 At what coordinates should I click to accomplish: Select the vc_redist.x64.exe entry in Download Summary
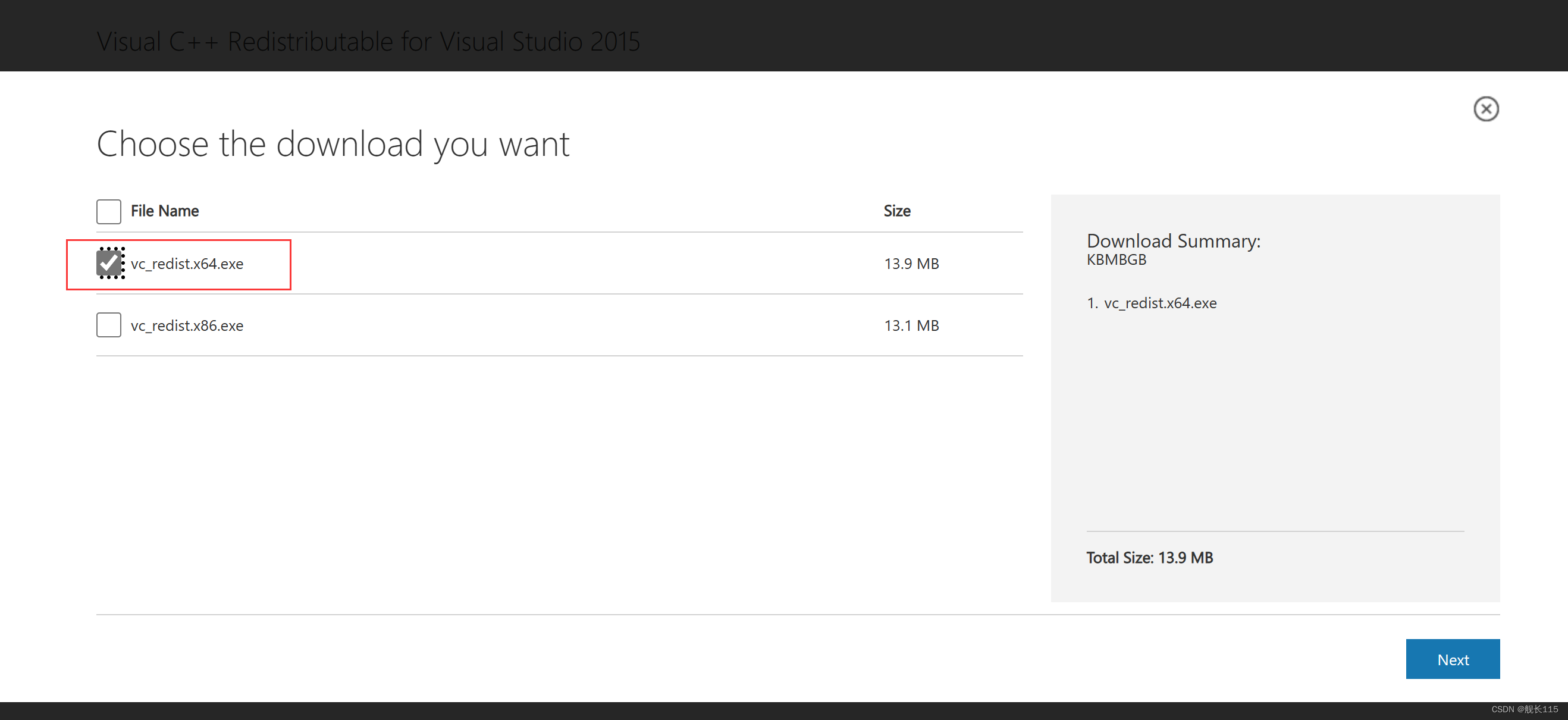point(1159,303)
